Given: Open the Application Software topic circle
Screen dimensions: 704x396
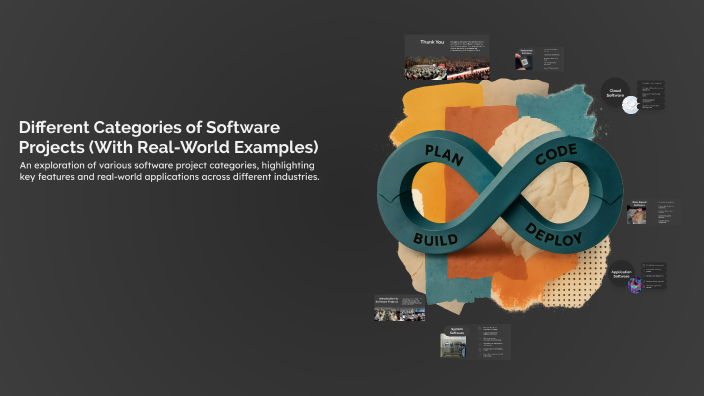Looking at the screenshot, I should click(621, 274).
